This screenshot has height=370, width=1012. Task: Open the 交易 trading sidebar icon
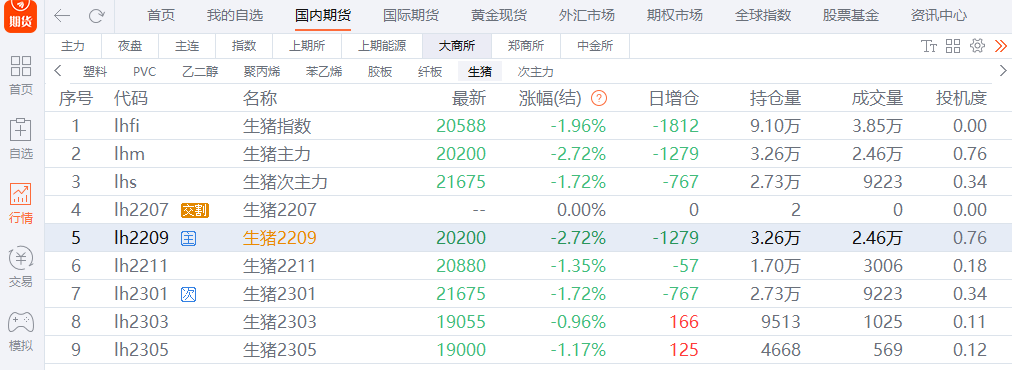click(21, 267)
